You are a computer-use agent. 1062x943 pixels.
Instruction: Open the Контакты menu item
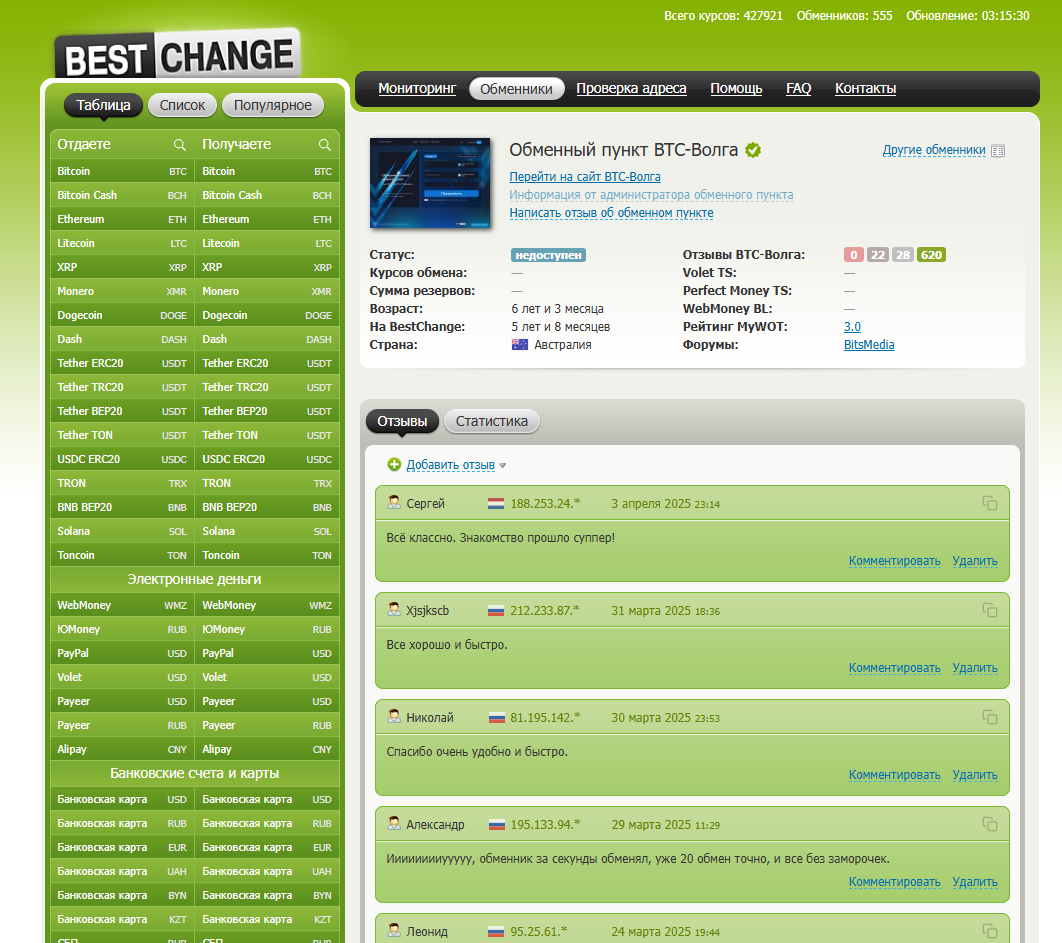[866, 88]
